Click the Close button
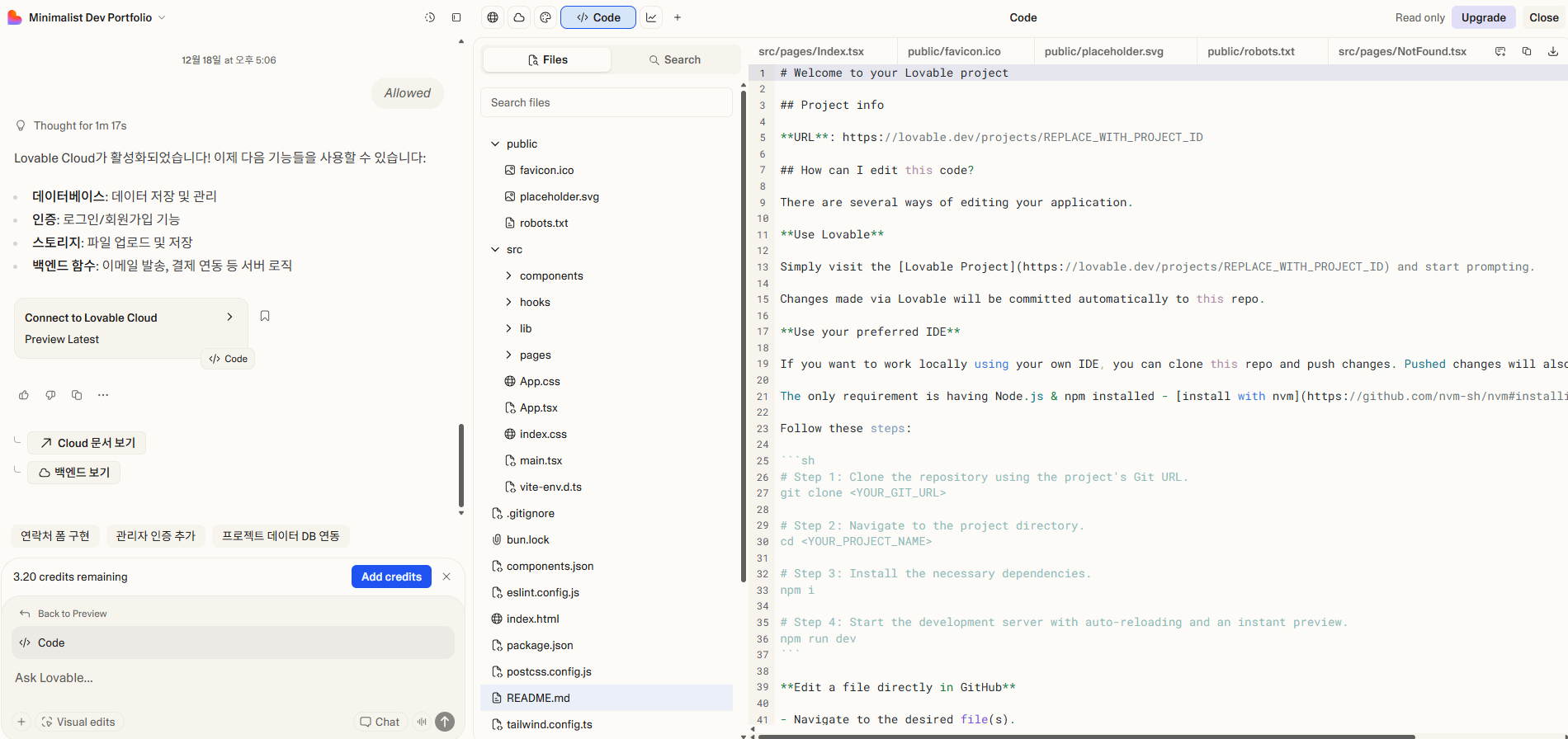This screenshot has width=1568, height=739. pos(1543,17)
